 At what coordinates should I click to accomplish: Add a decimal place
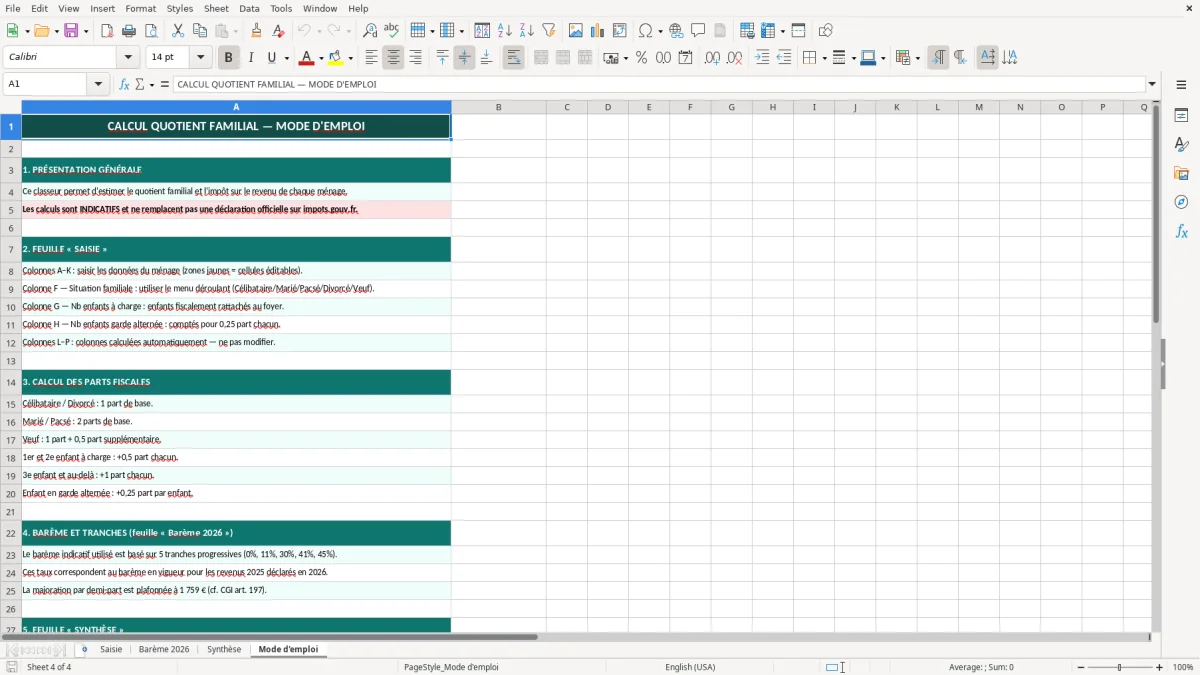click(x=712, y=58)
